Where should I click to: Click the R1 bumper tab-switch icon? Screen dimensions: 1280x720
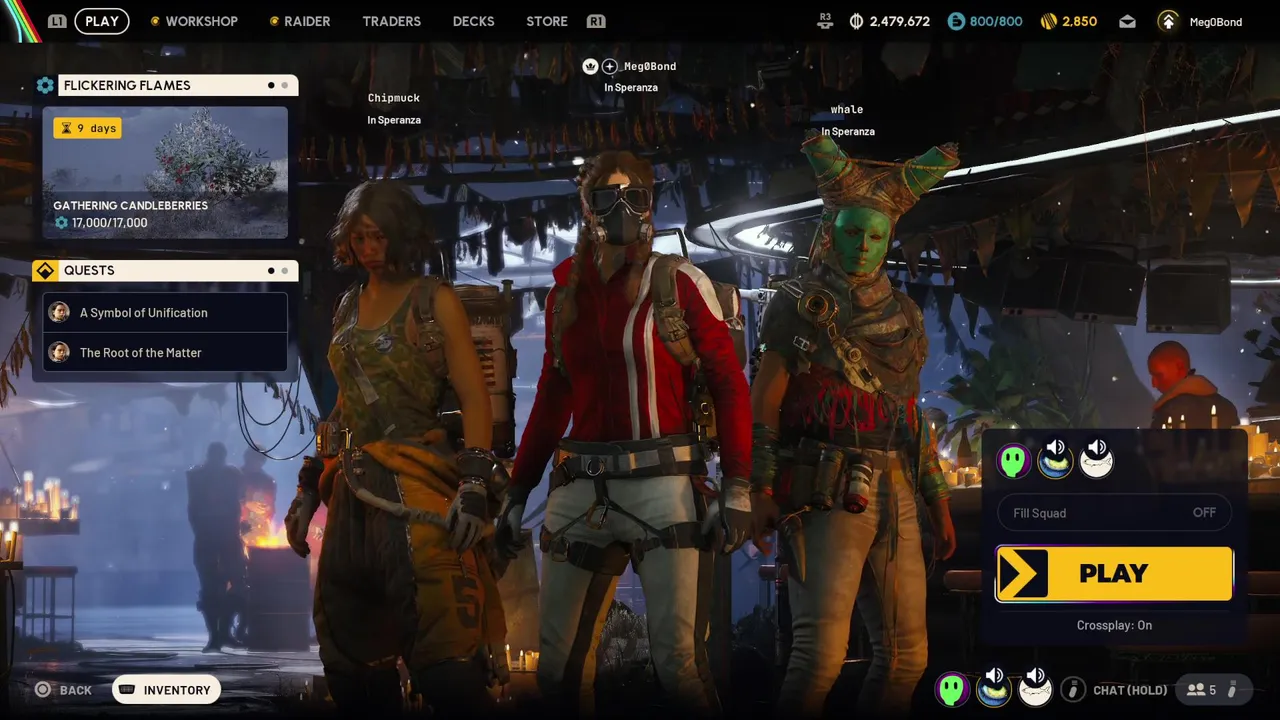[596, 21]
